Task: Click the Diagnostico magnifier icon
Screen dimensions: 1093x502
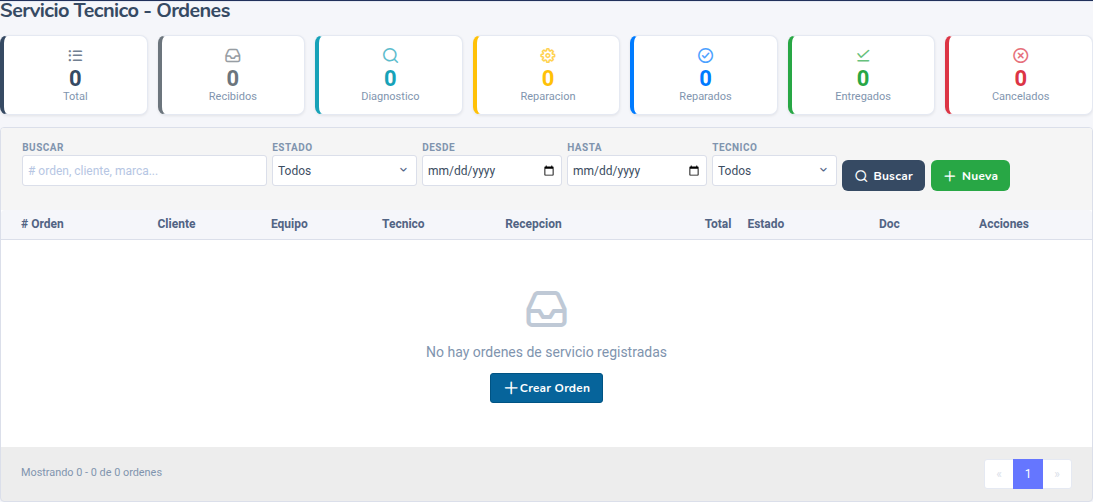Action: [390, 56]
